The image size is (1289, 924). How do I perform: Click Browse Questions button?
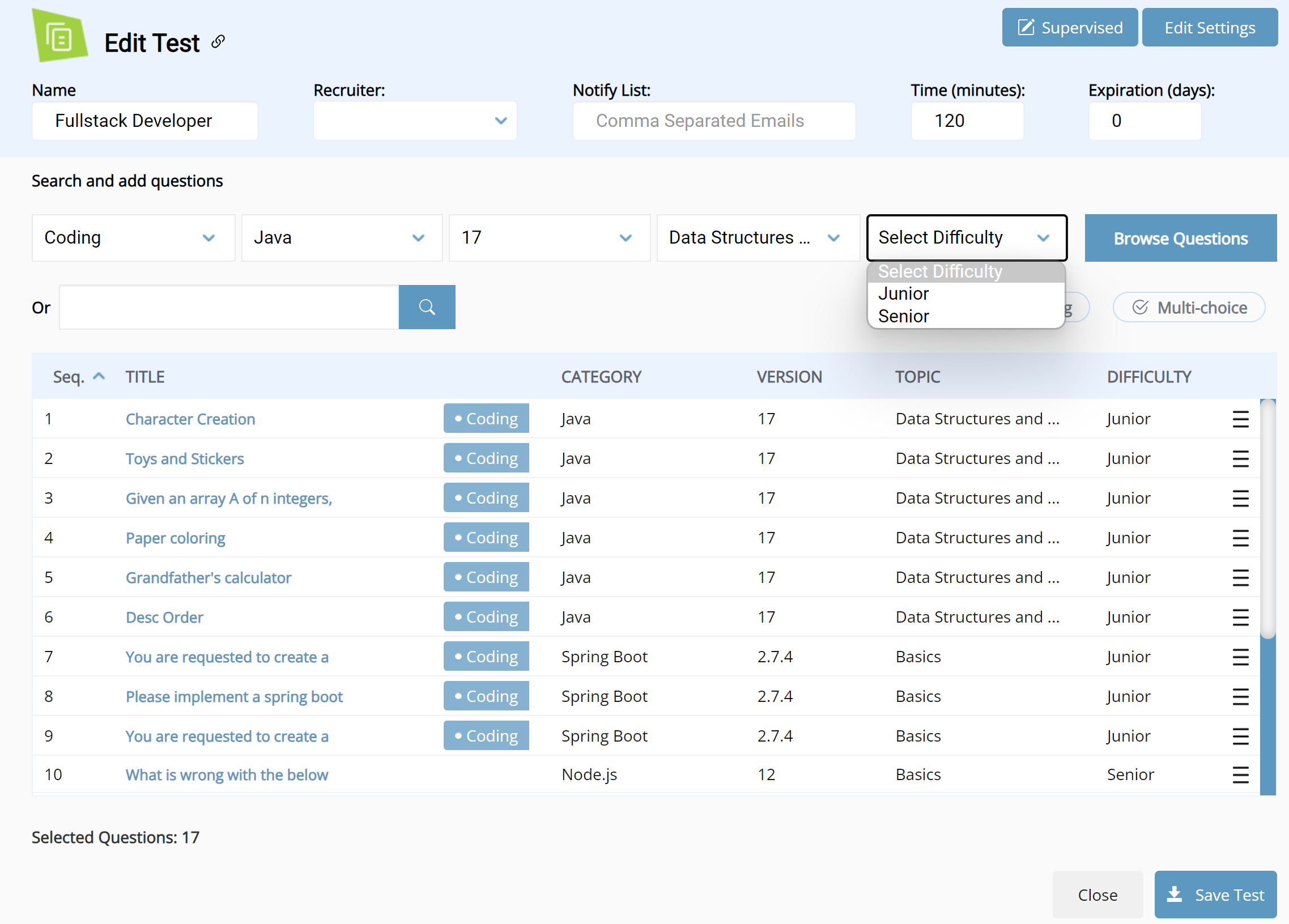pos(1180,238)
